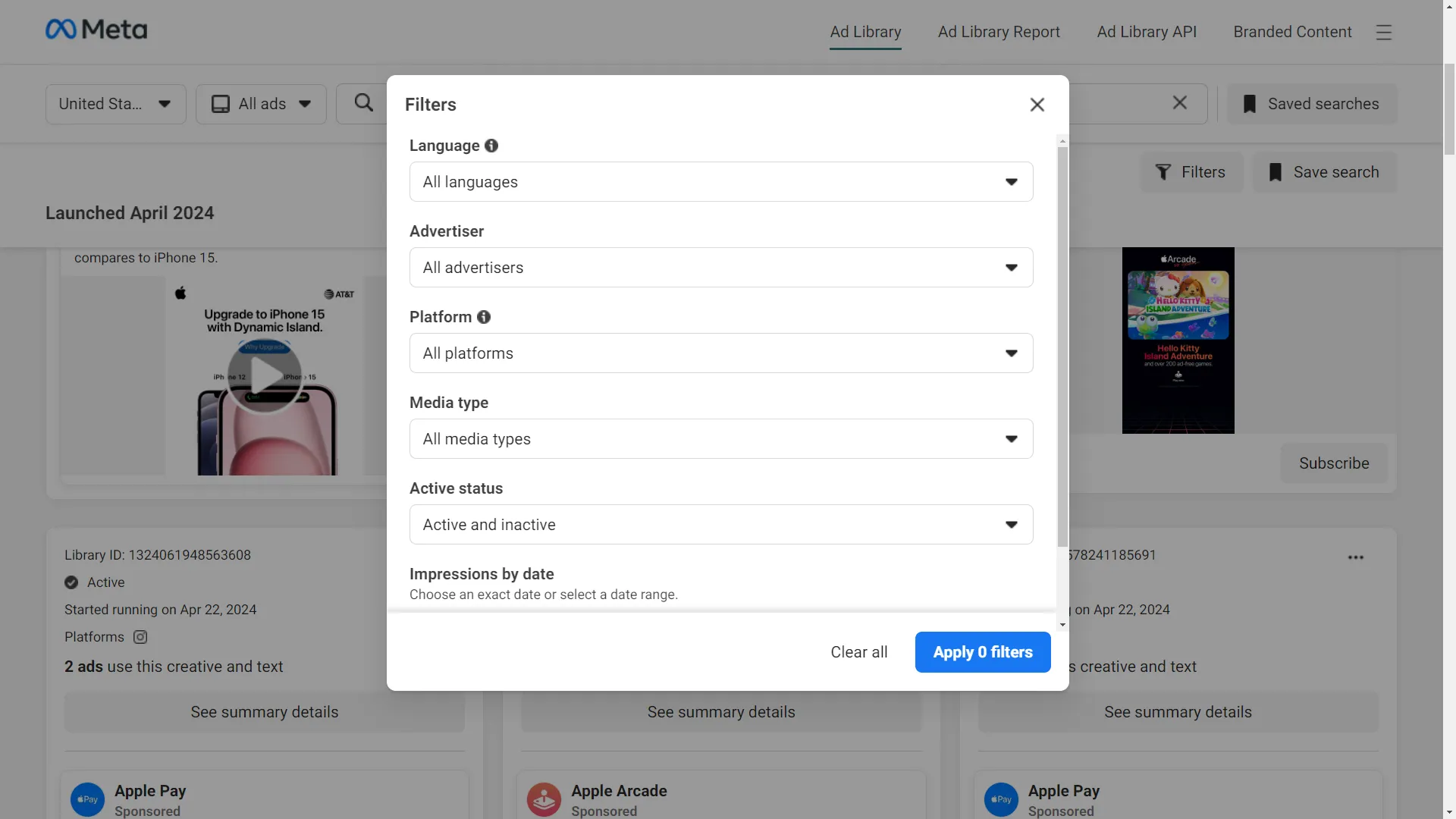
Task: Click the 'Library ID: 1324061948563608' text
Action: tap(158, 555)
